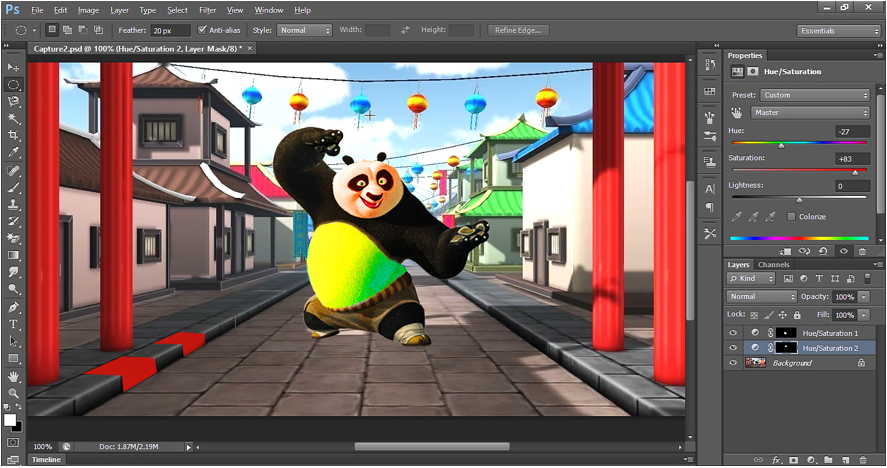Select the Move tool

[x=13, y=67]
